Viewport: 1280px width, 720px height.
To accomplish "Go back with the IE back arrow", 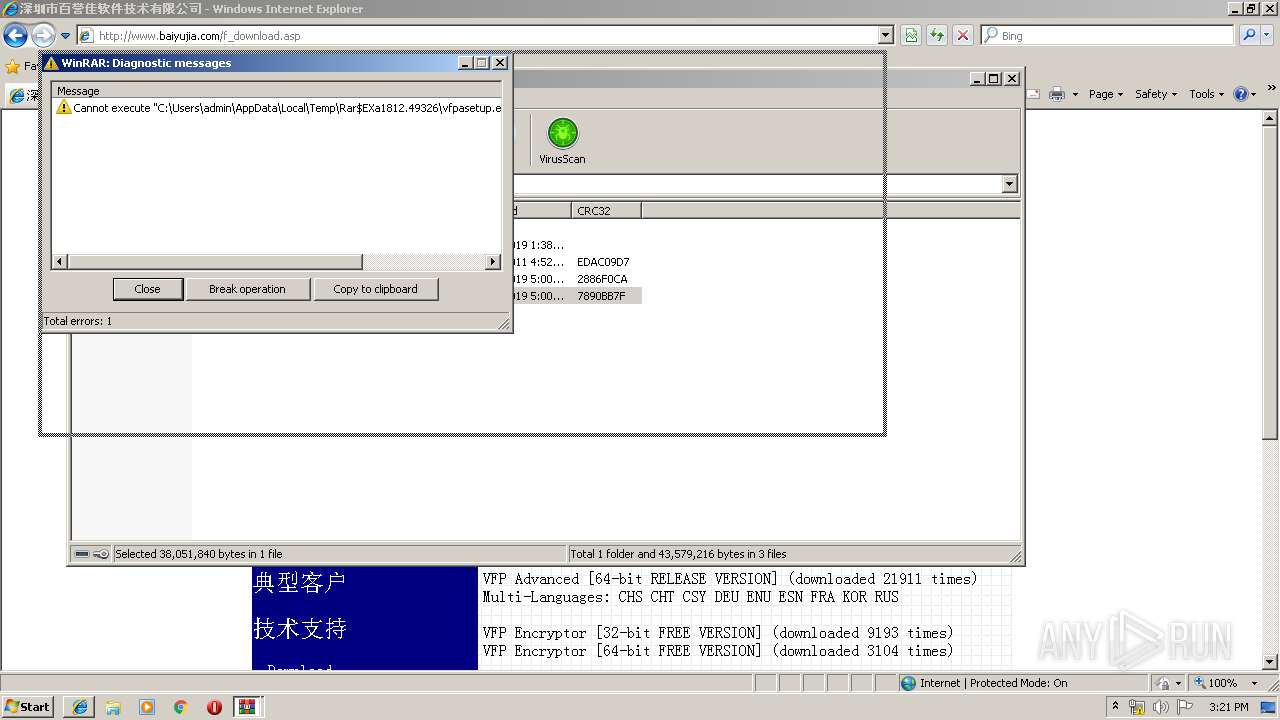I will pyautogui.click(x=15, y=36).
